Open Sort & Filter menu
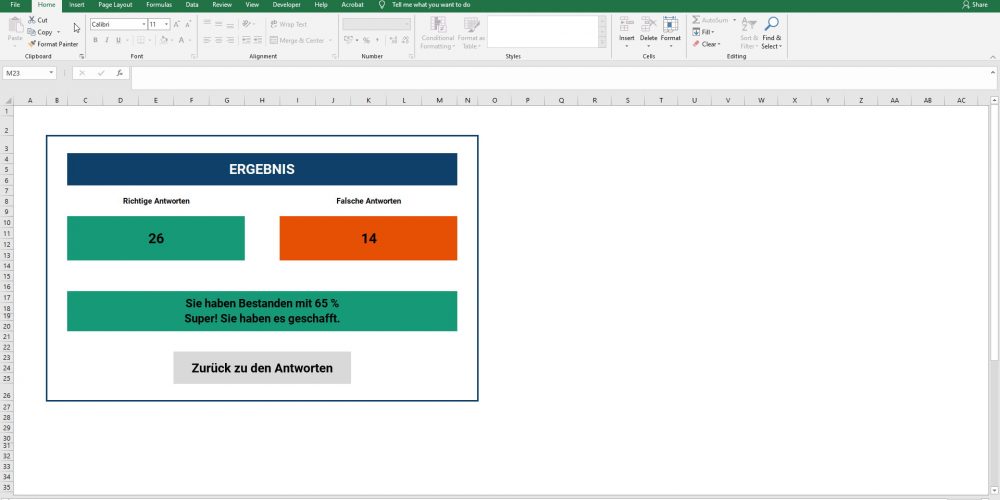The height and width of the screenshot is (500, 1000). [749, 33]
